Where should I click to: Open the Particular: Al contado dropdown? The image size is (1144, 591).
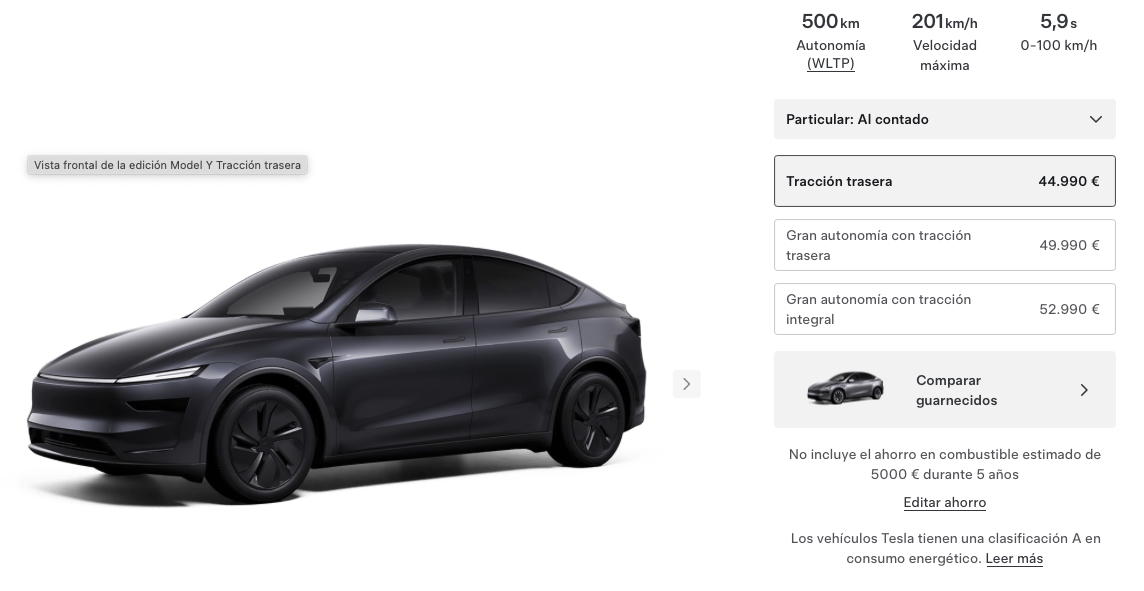945,119
